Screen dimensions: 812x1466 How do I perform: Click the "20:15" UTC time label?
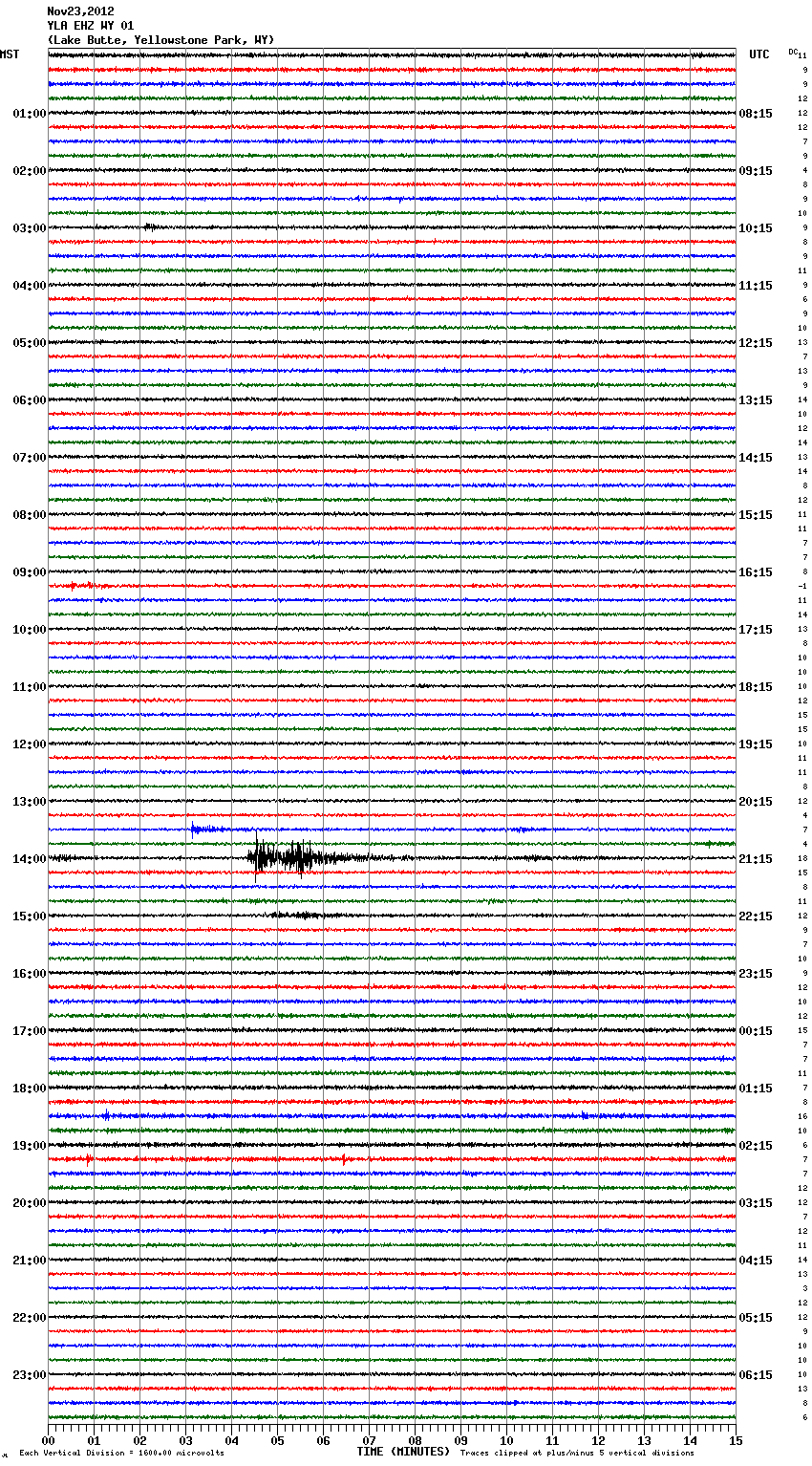(x=756, y=802)
